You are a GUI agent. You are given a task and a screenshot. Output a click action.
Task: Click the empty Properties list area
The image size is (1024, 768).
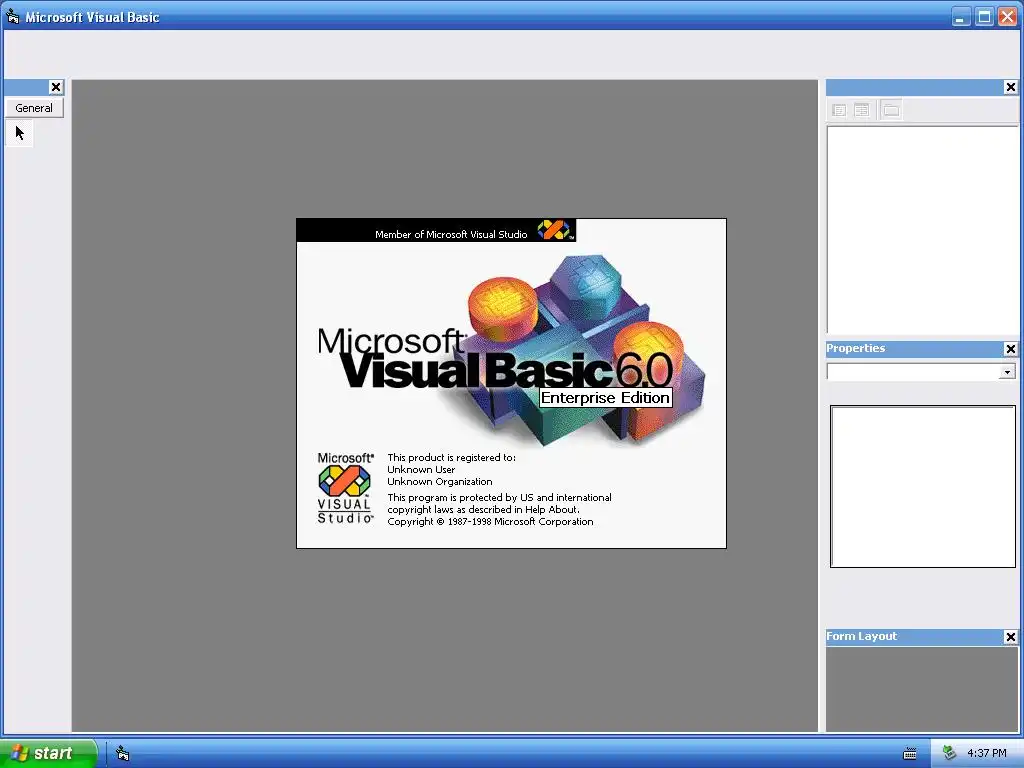pos(923,487)
